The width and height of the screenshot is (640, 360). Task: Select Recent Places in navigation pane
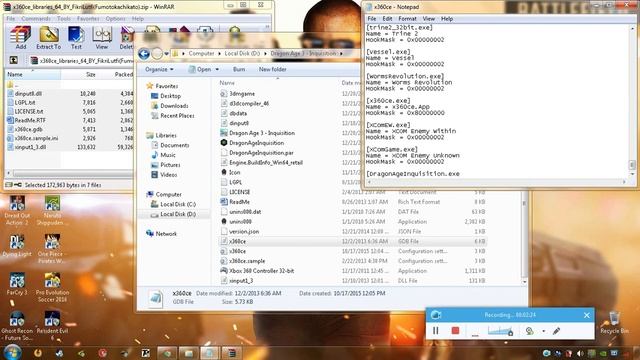pyautogui.click(x=173, y=116)
